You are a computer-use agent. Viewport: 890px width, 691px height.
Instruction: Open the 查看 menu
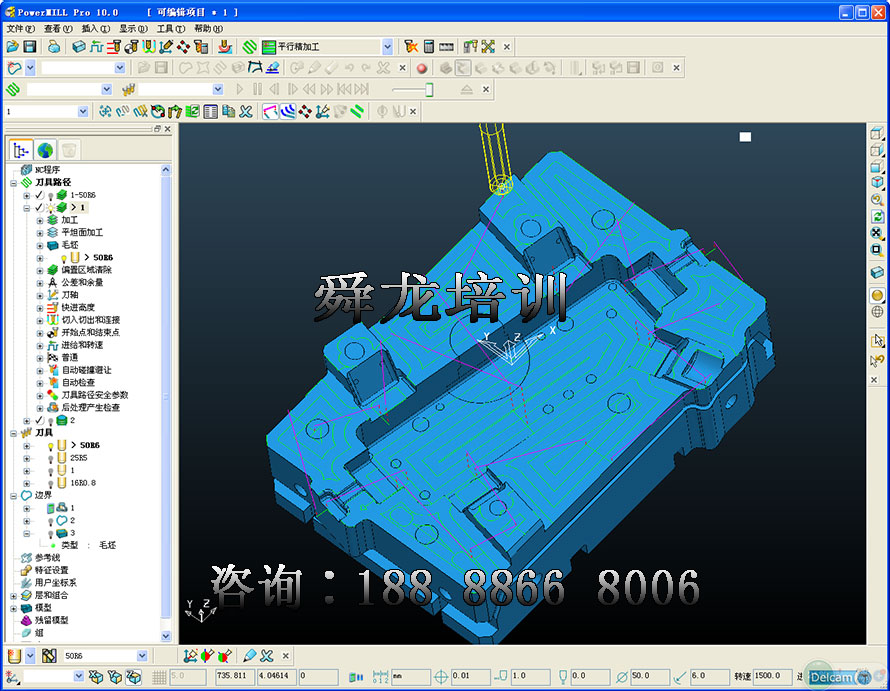[58, 28]
